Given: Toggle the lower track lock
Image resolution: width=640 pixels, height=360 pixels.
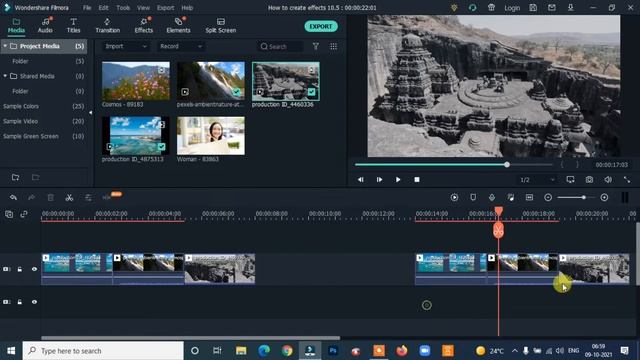Looking at the screenshot, I should (20, 302).
